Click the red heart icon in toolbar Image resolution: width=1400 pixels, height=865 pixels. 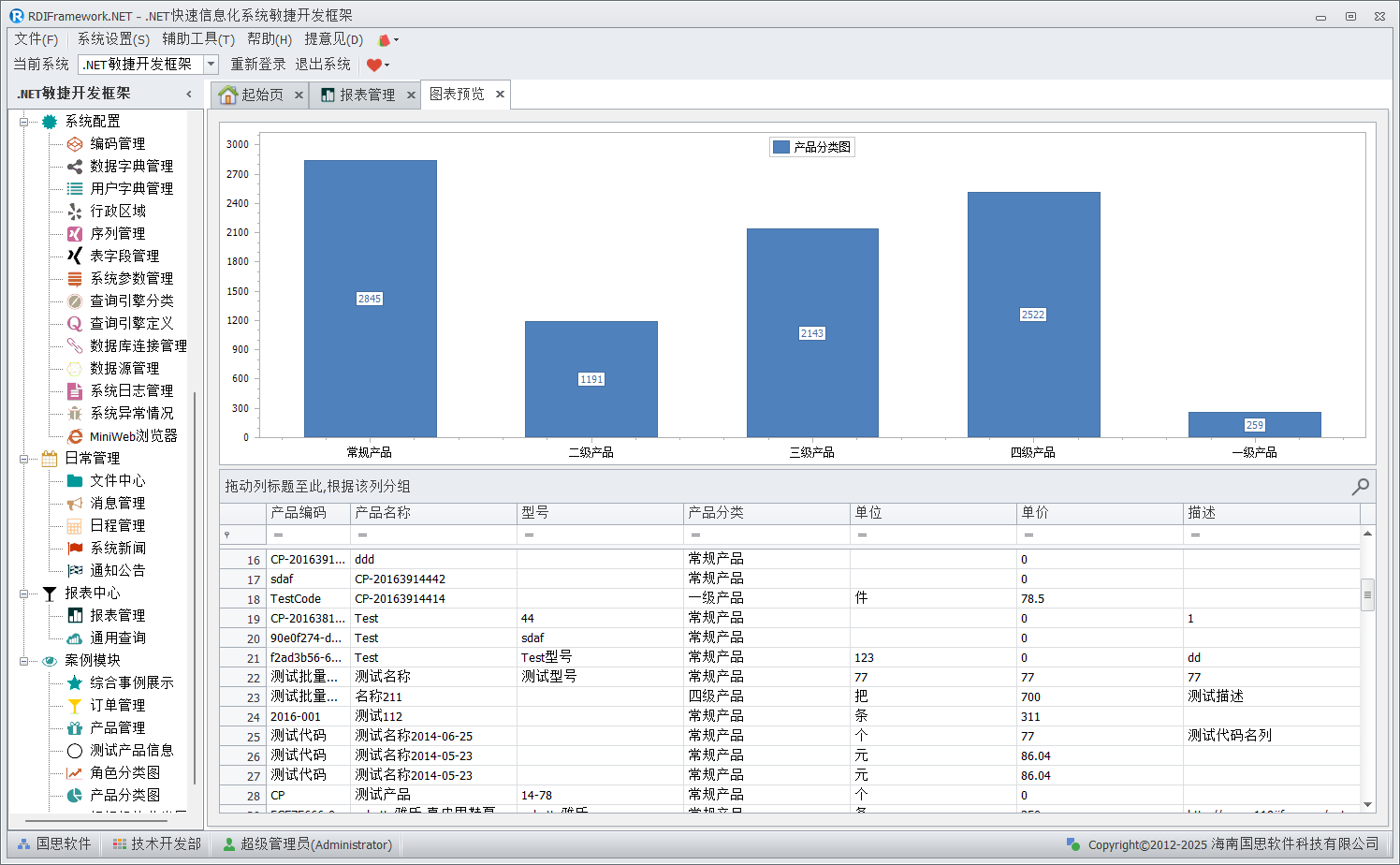[374, 65]
